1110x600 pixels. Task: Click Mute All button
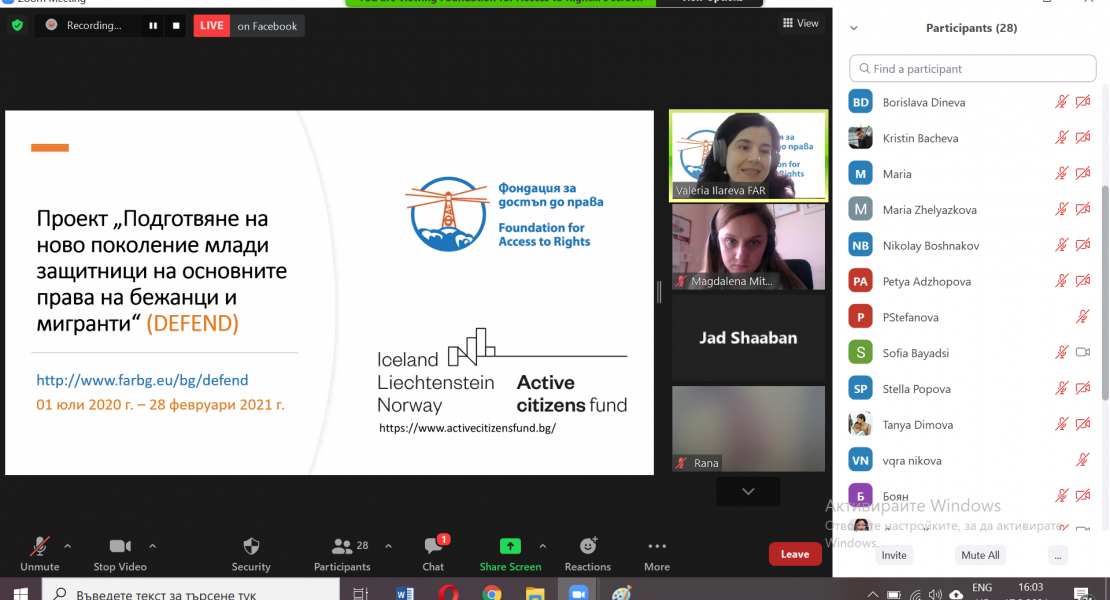coord(980,555)
